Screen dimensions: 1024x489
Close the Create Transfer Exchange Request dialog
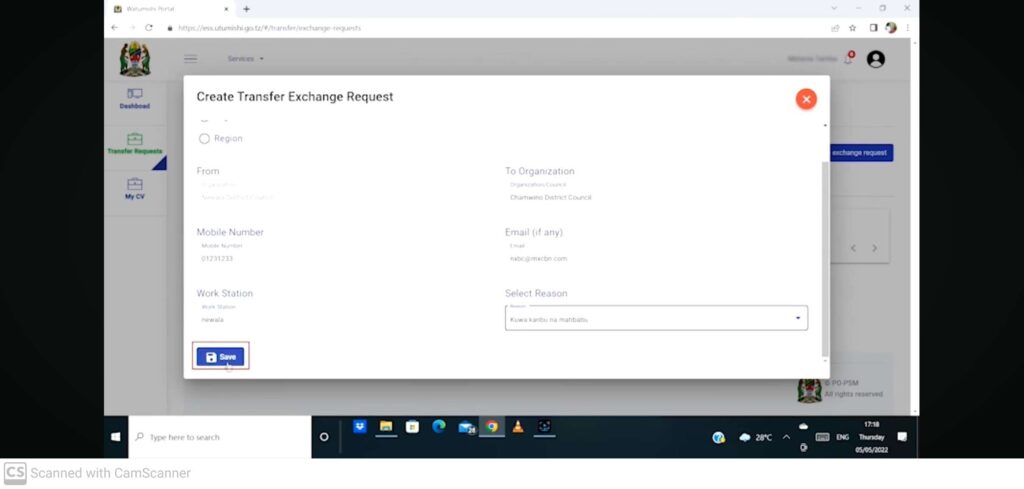point(806,98)
